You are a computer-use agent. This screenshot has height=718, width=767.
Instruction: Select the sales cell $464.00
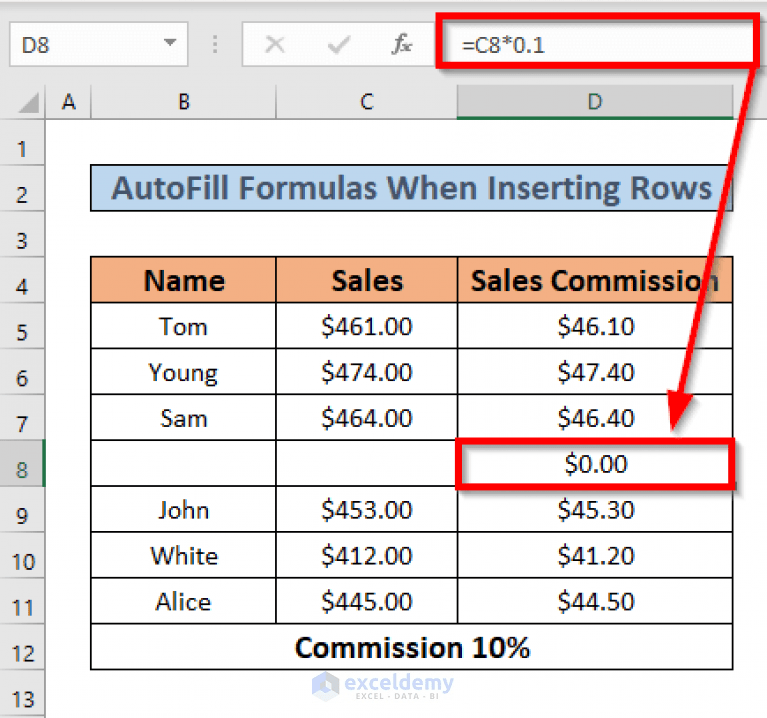point(367,417)
